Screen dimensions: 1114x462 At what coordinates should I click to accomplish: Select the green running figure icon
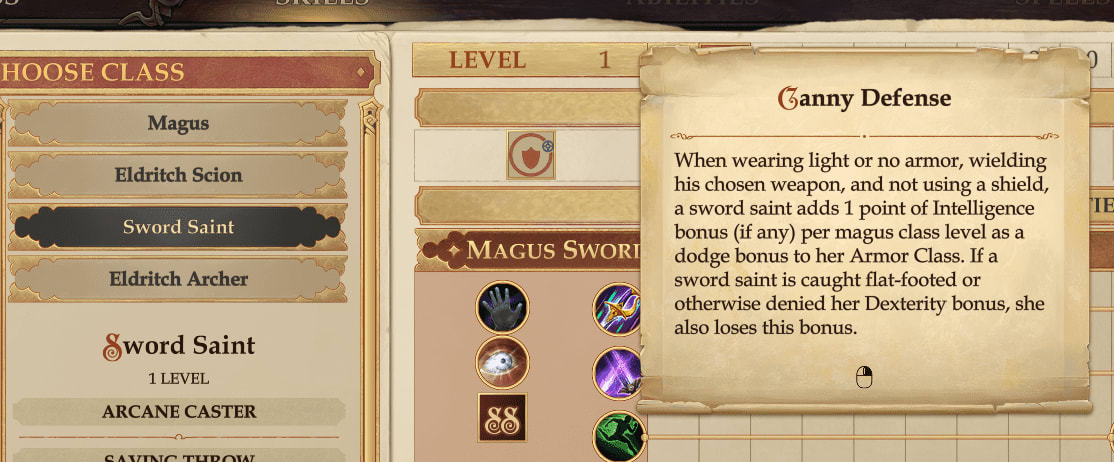click(618, 436)
